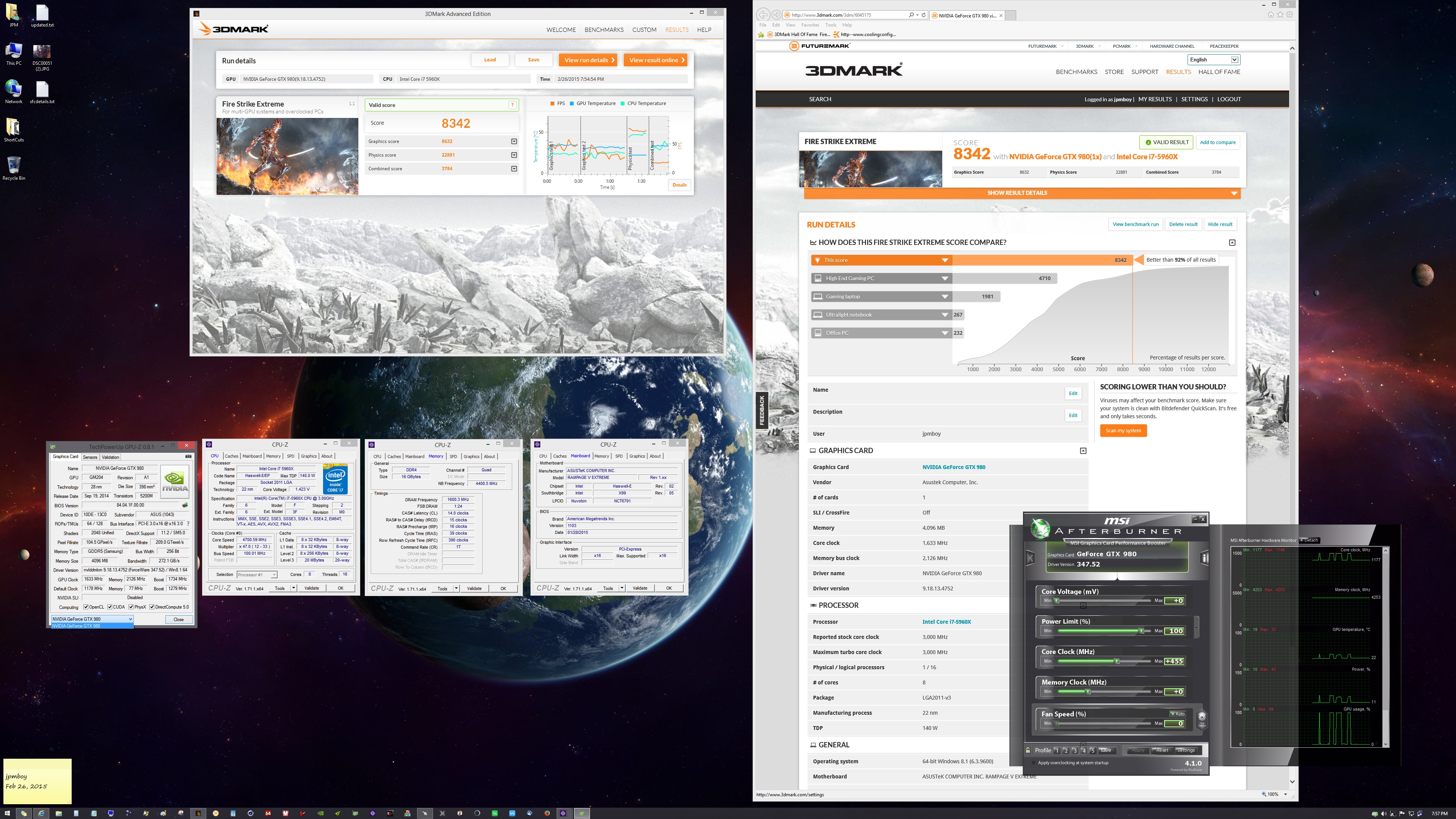Uncheck the PhysX checkbox in GPU-Z
The width and height of the screenshot is (1456, 819).
131,607
